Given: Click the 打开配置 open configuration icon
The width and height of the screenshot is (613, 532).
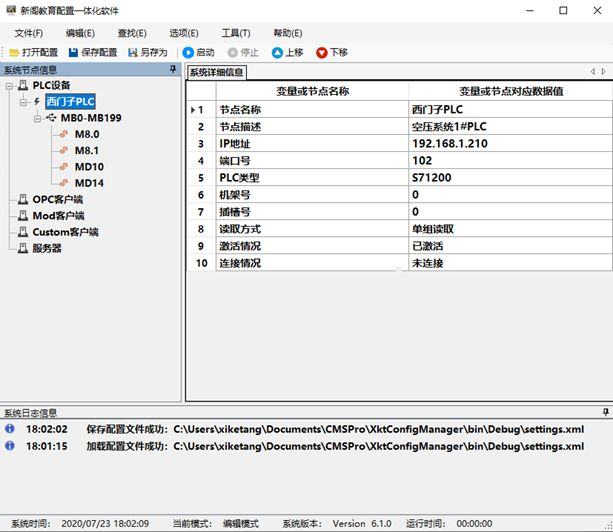Looking at the screenshot, I should (14, 52).
